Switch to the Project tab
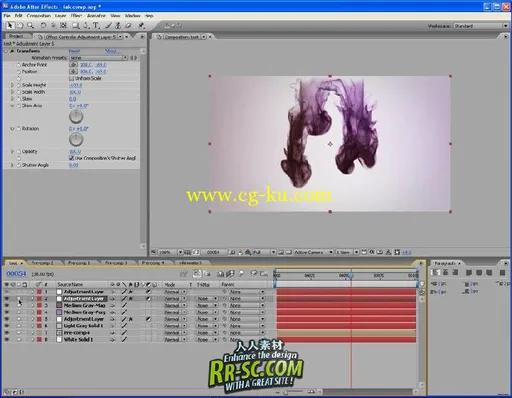Viewport: 512px width, 398px height. 16,36
